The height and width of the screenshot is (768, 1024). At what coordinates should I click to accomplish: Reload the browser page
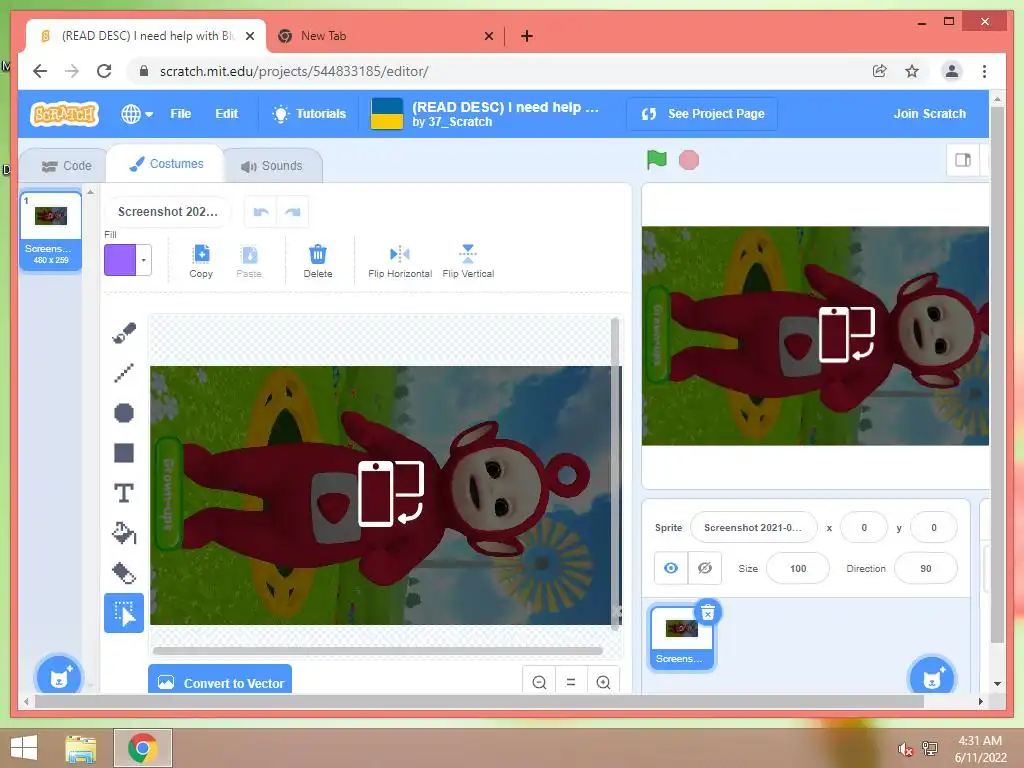pyautogui.click(x=104, y=71)
